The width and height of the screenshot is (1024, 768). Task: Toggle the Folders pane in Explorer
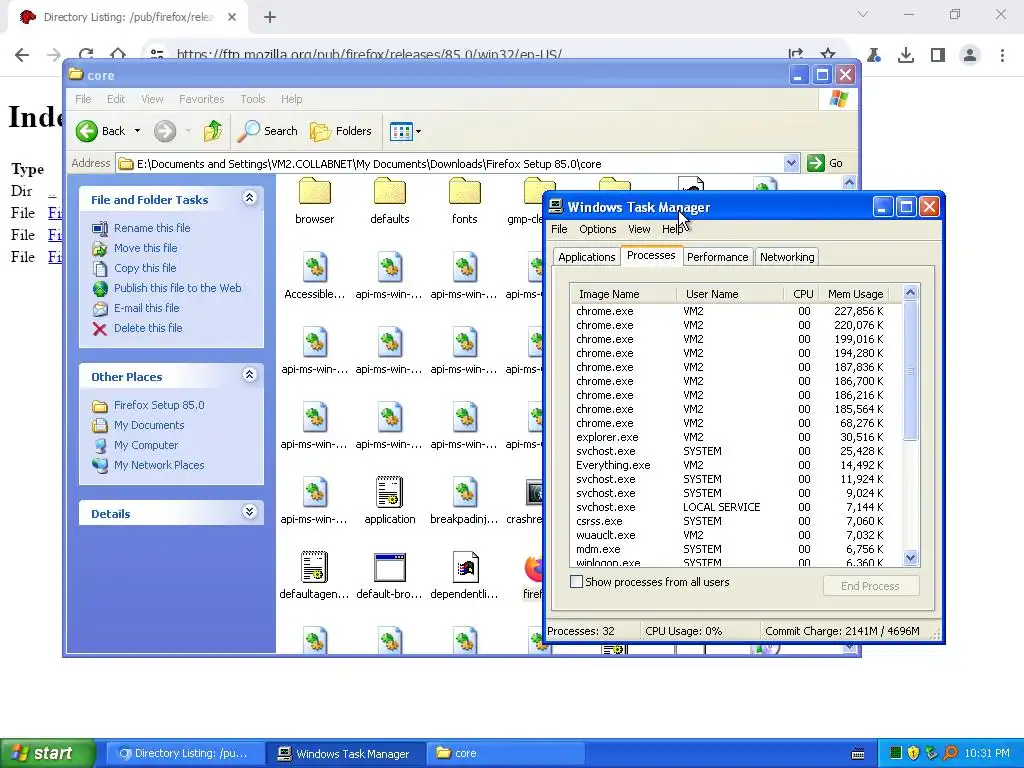pyautogui.click(x=341, y=131)
